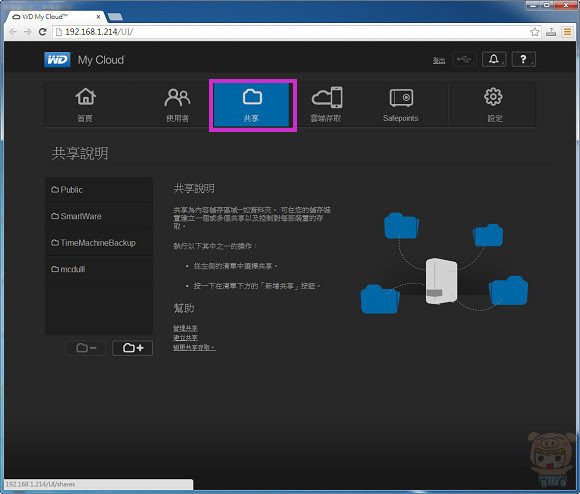Open the help question mark icon
The width and height of the screenshot is (580, 494).
pos(523,59)
